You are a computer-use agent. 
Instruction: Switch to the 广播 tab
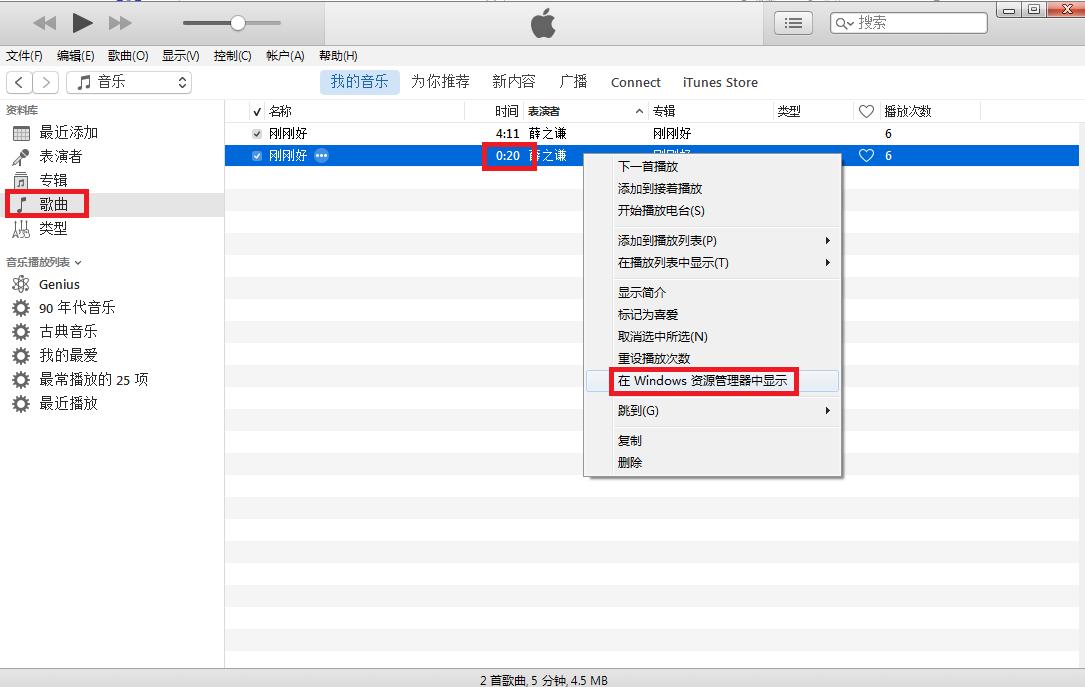[572, 82]
